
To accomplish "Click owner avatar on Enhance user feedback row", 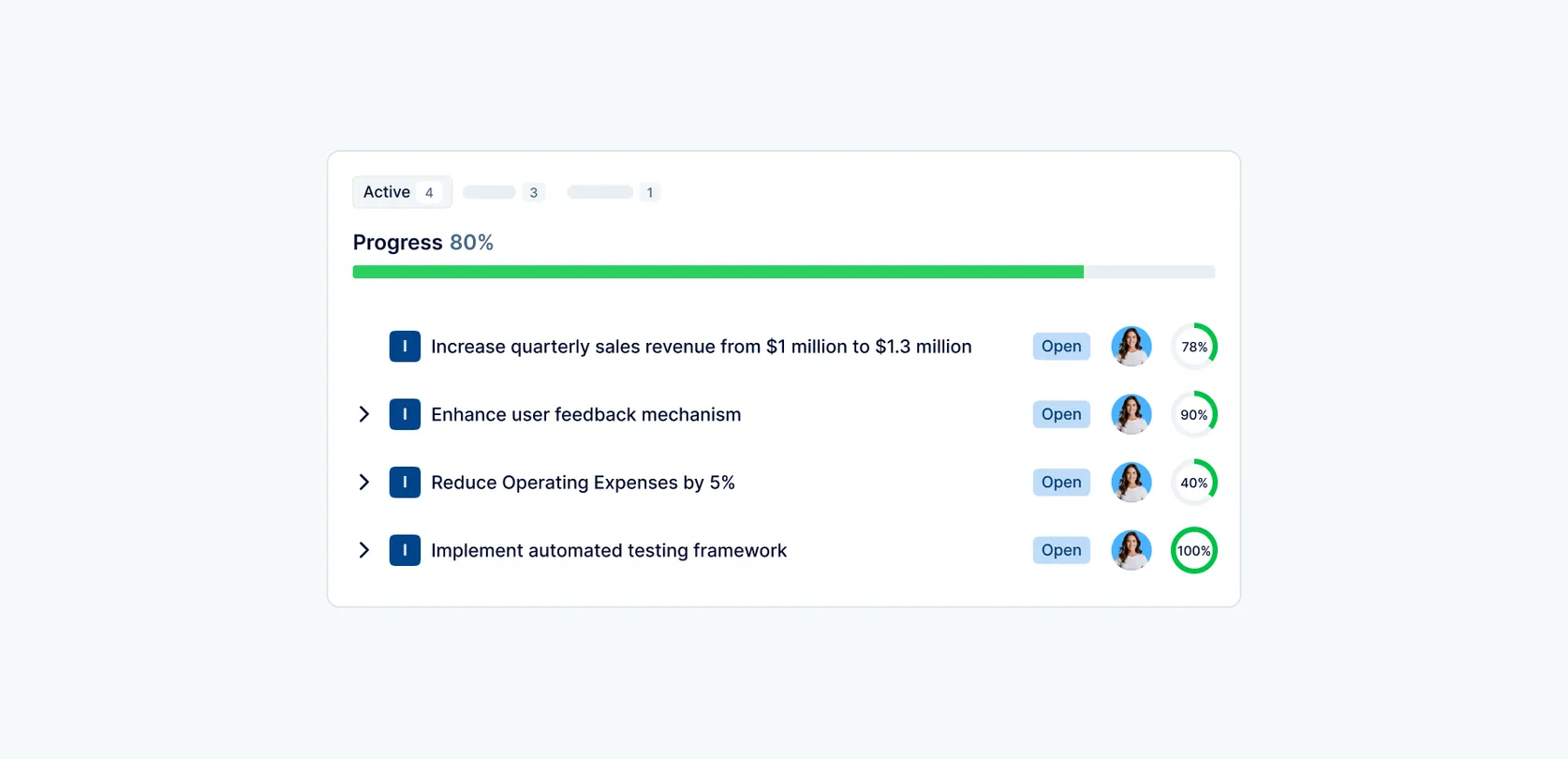I will (x=1132, y=414).
